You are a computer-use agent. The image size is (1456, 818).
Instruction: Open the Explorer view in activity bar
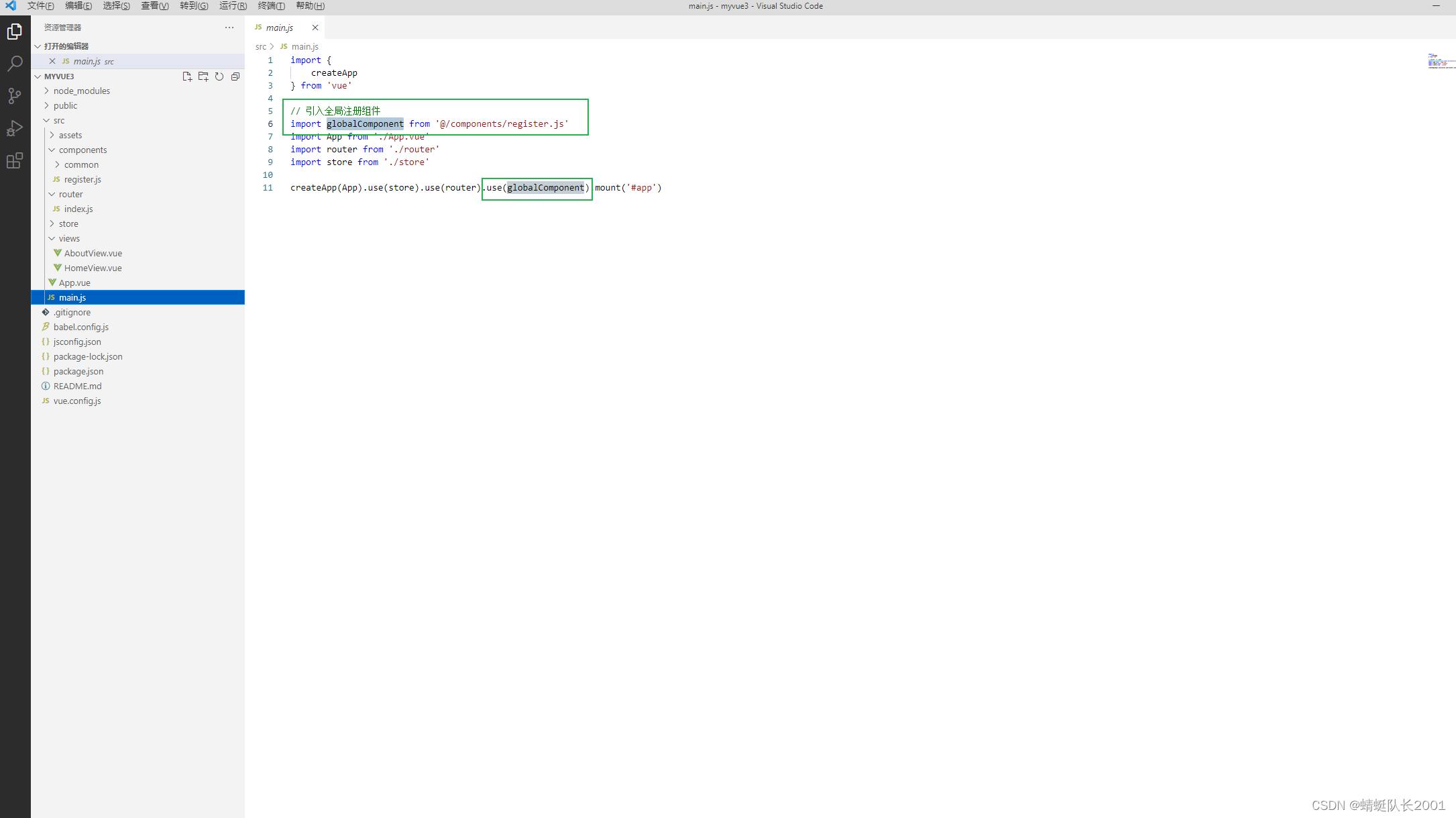coord(15,32)
